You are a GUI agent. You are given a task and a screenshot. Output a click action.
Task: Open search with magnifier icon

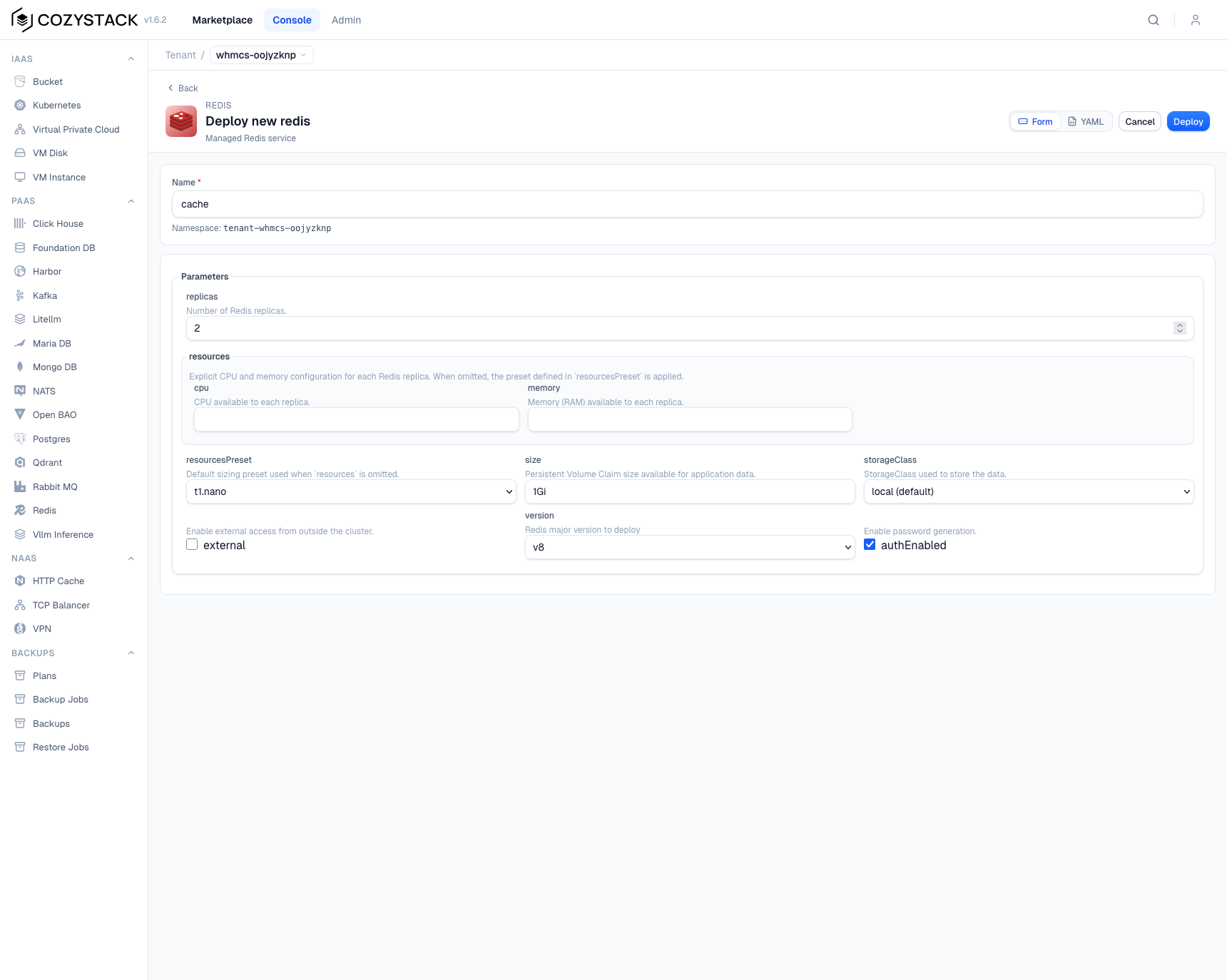[1154, 20]
